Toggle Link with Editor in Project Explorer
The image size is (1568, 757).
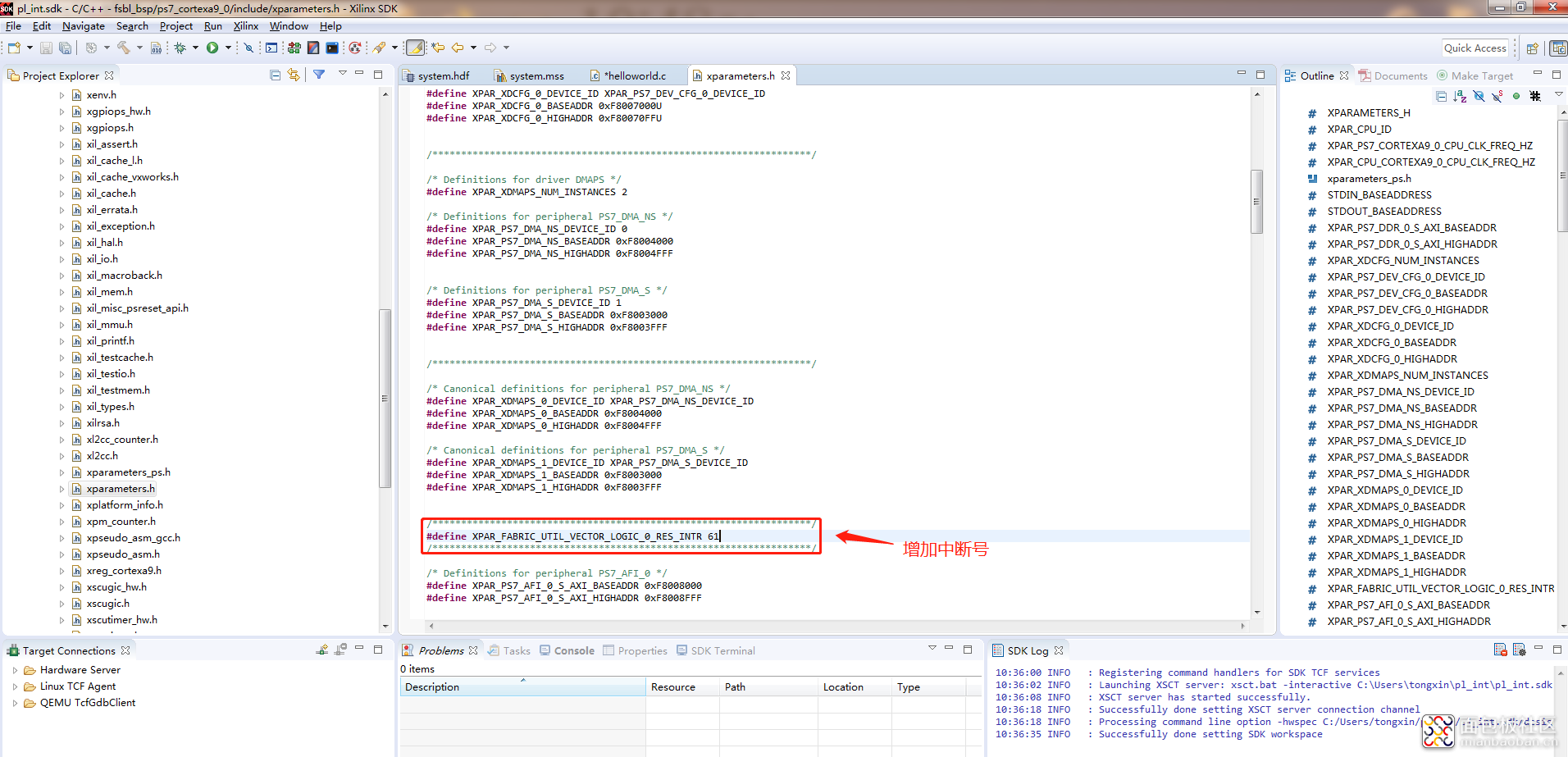294,75
